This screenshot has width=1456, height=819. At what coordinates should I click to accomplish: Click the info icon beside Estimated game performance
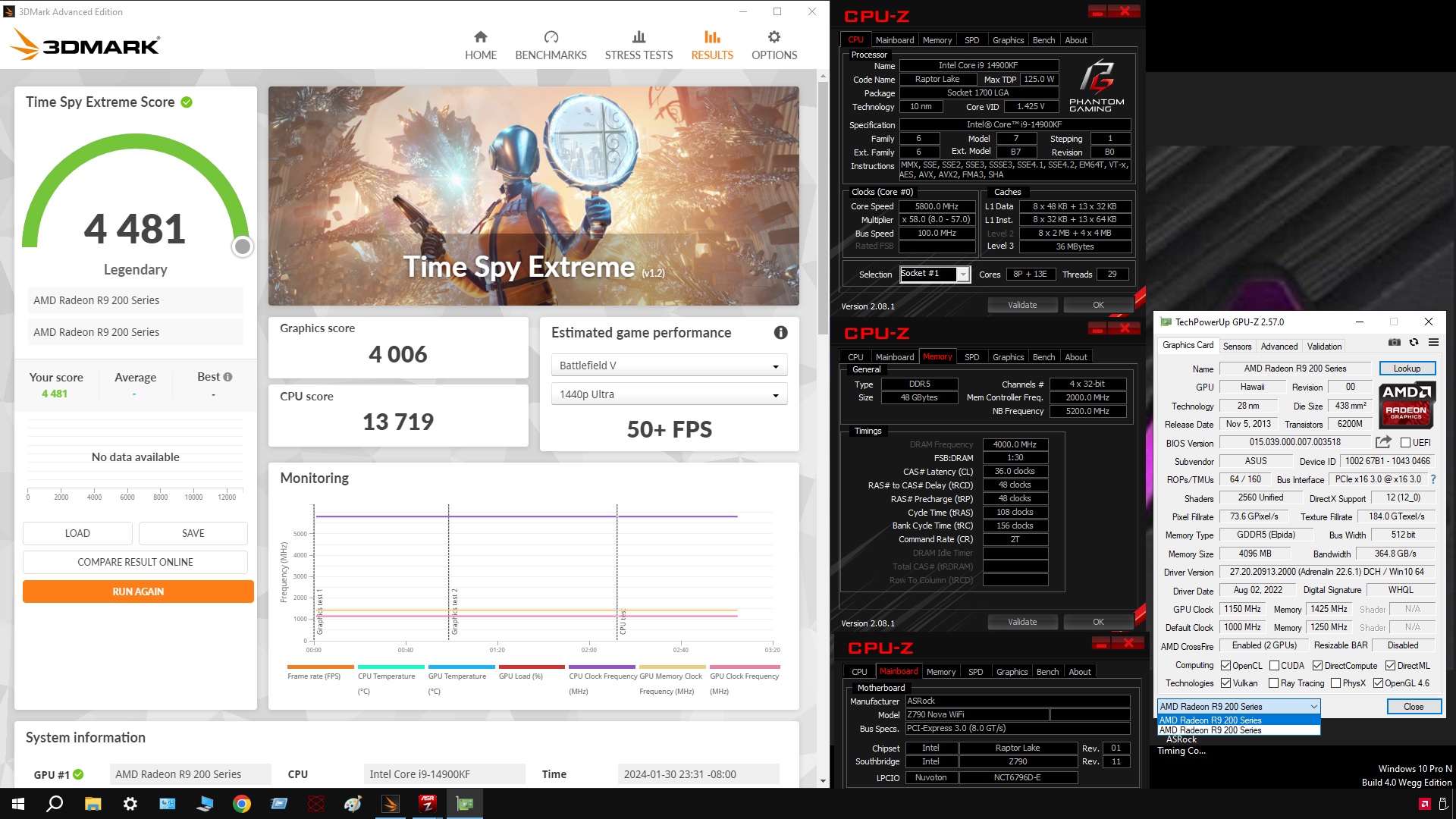click(780, 332)
